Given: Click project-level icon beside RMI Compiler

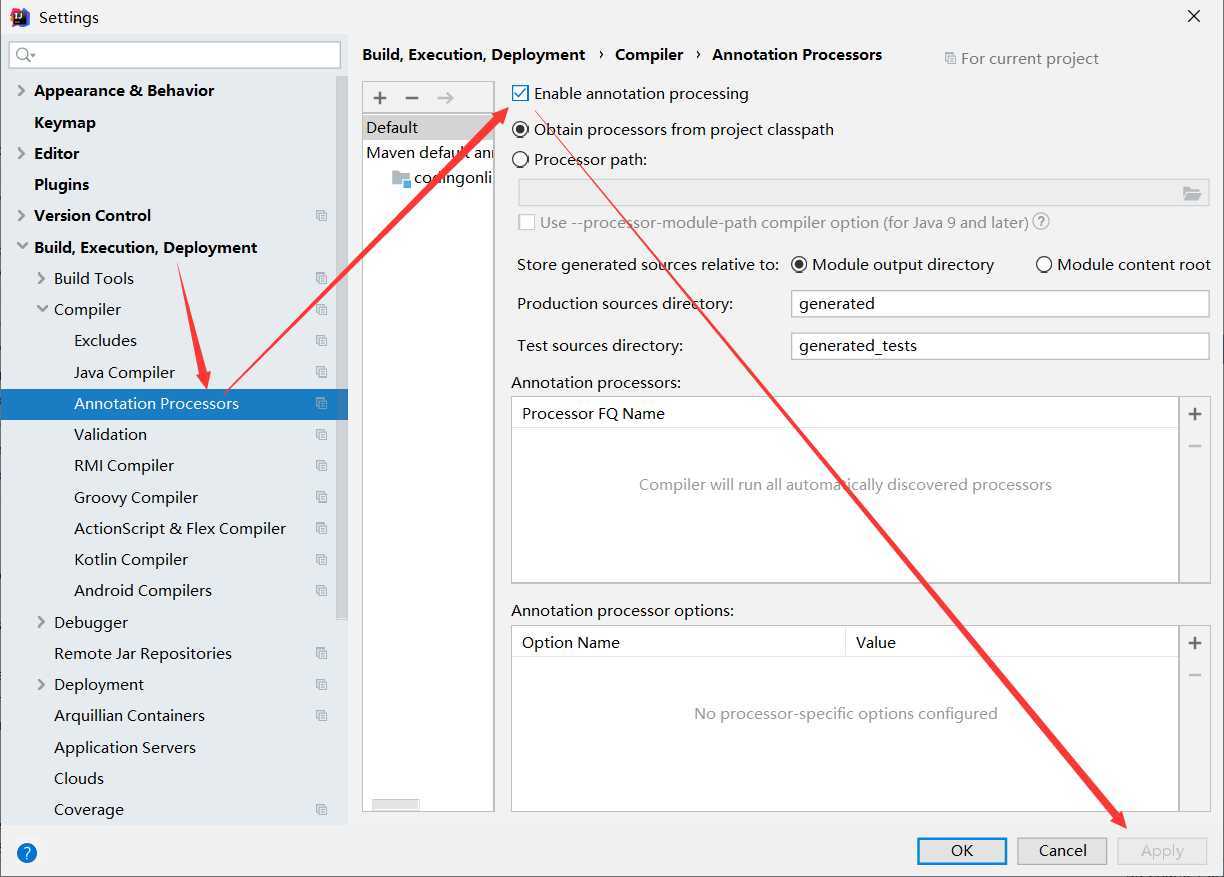Looking at the screenshot, I should coord(321,466).
